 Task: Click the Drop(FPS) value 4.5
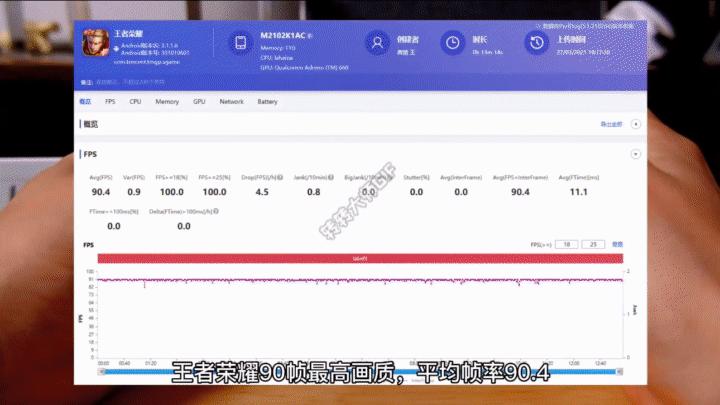pyautogui.click(x=262, y=192)
